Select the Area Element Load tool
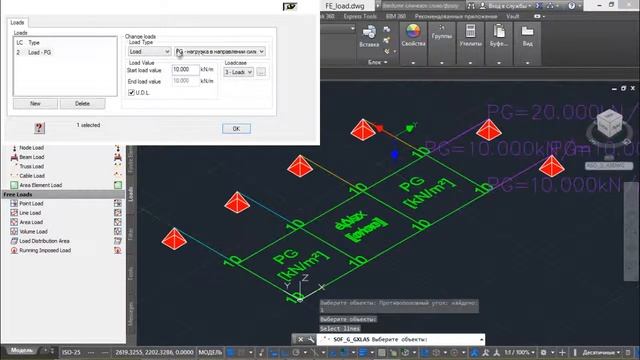640x360 pixels. [x=40, y=185]
